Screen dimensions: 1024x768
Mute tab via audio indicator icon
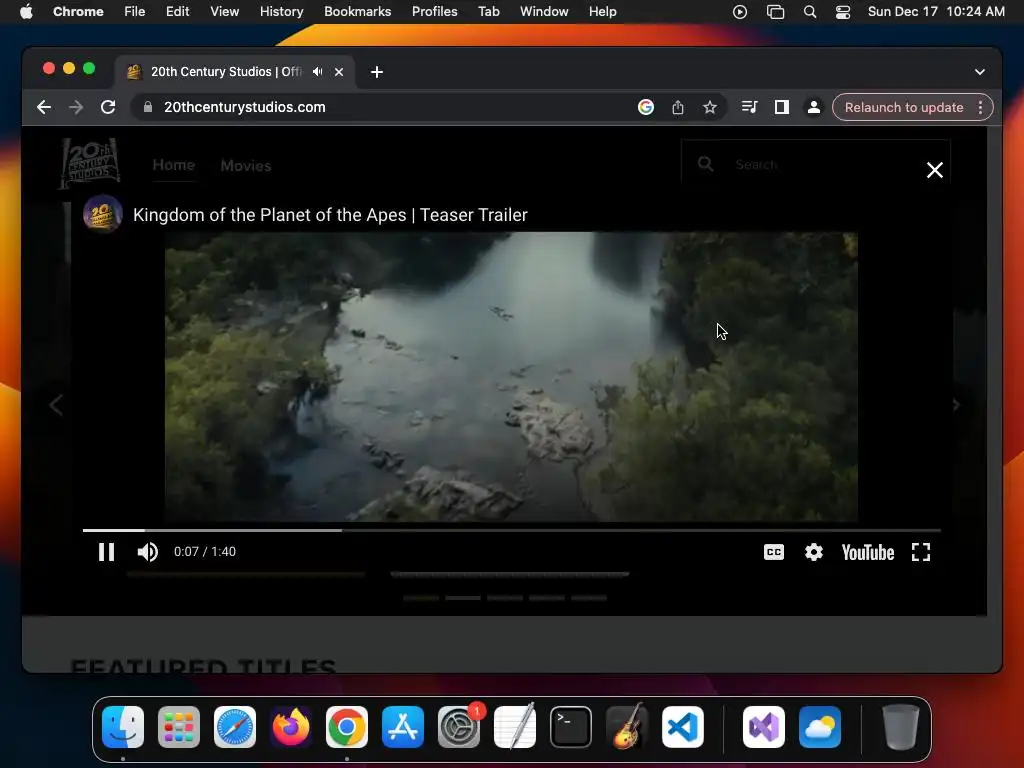click(317, 72)
